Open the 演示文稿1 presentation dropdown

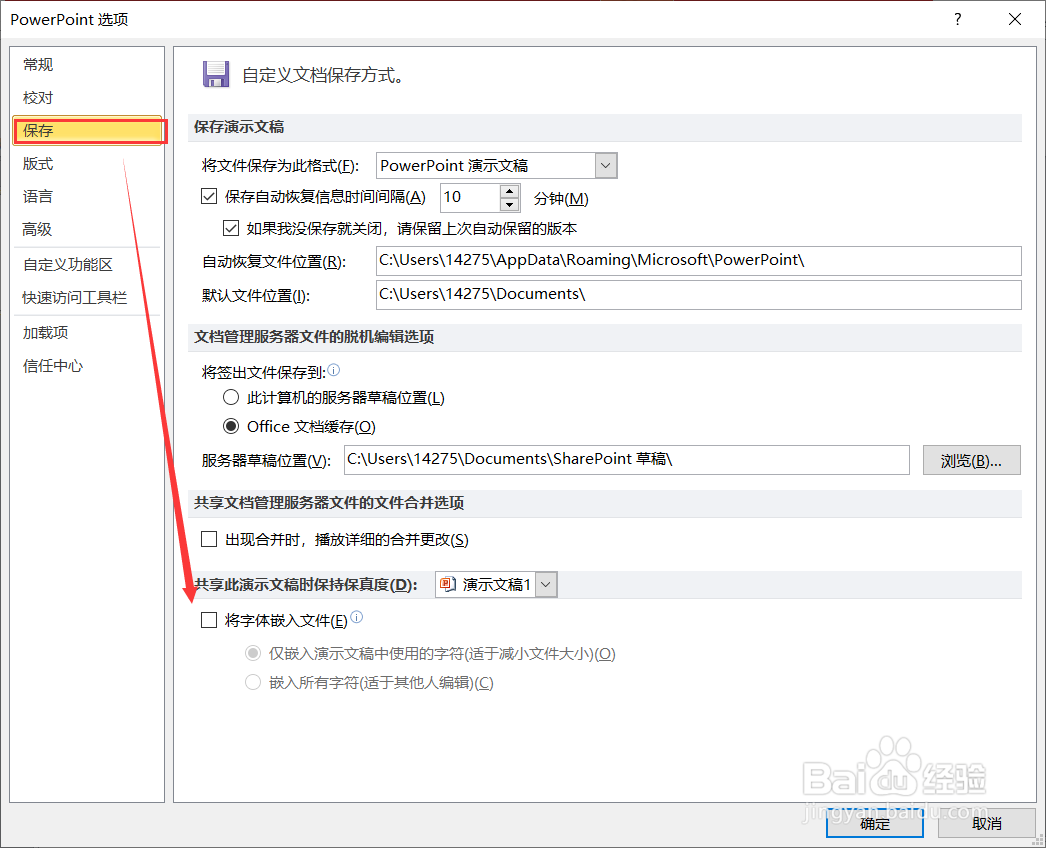click(546, 584)
